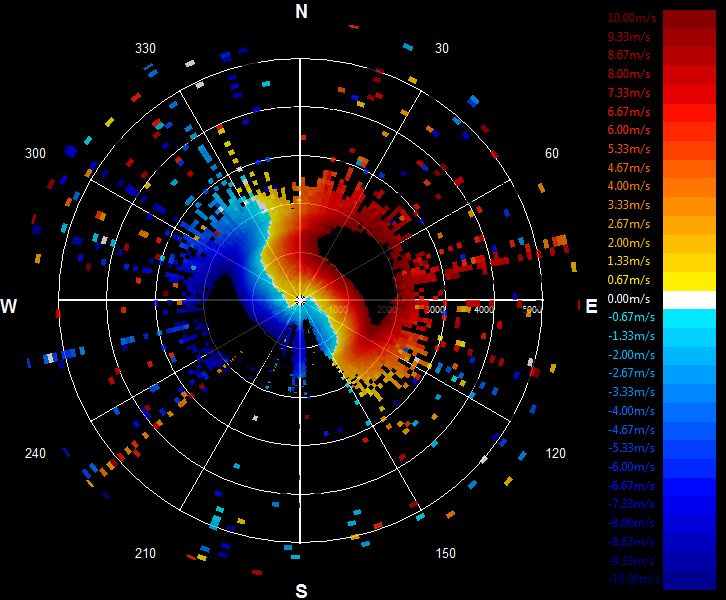Click the 4000 range ring label
This screenshot has width=726, height=600.
484,309
